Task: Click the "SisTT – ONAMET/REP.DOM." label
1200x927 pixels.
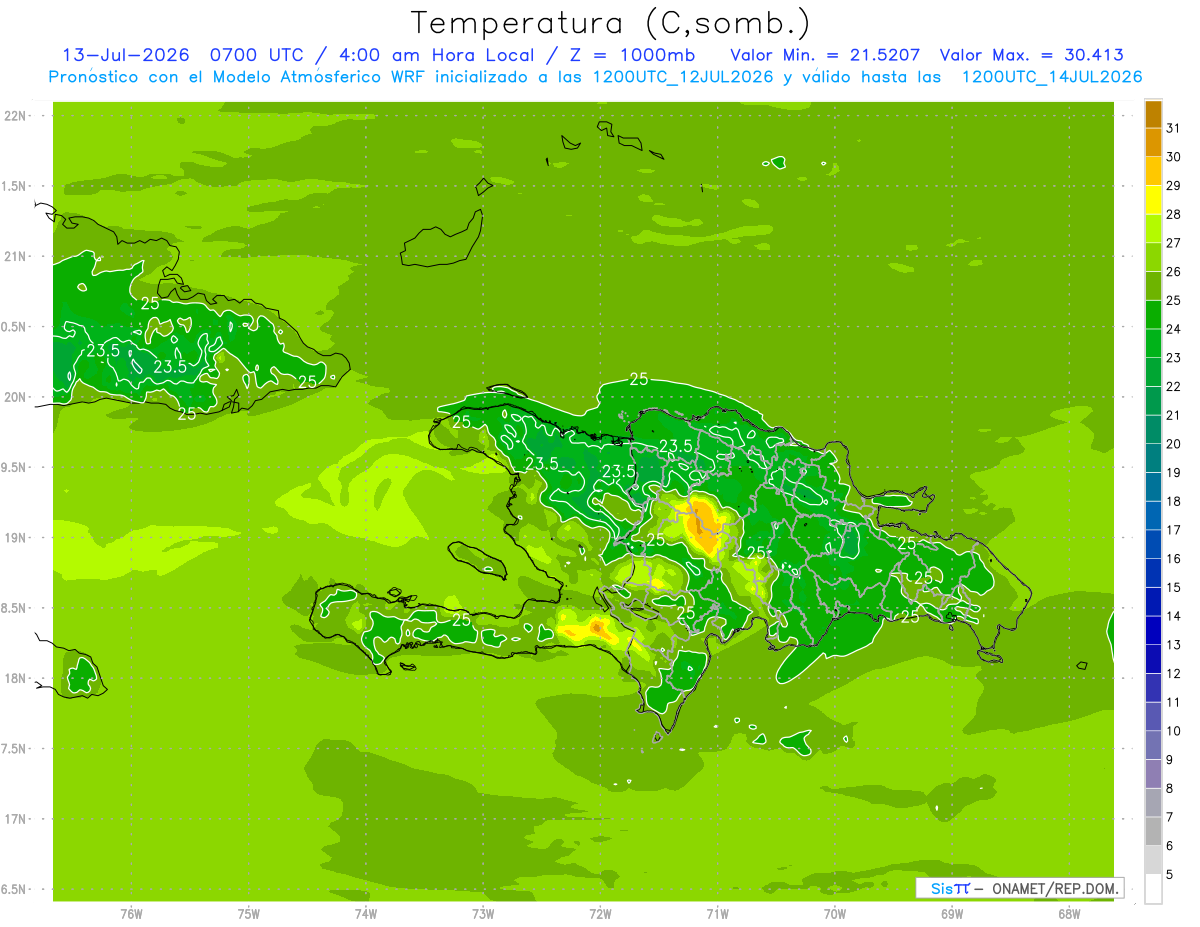Action: click(x=1020, y=888)
